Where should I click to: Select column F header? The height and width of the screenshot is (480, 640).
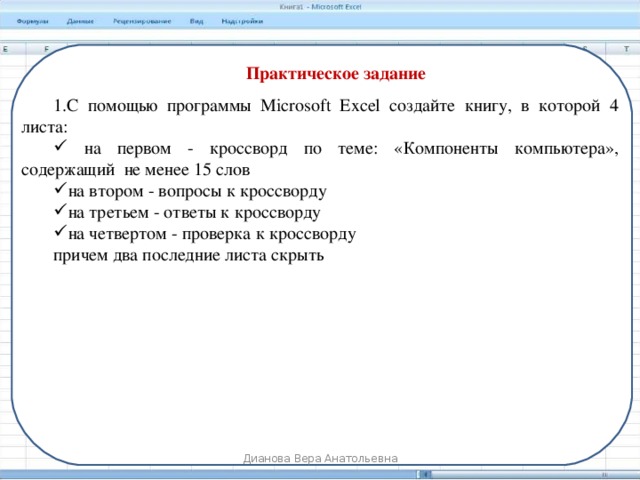[x=46, y=49]
